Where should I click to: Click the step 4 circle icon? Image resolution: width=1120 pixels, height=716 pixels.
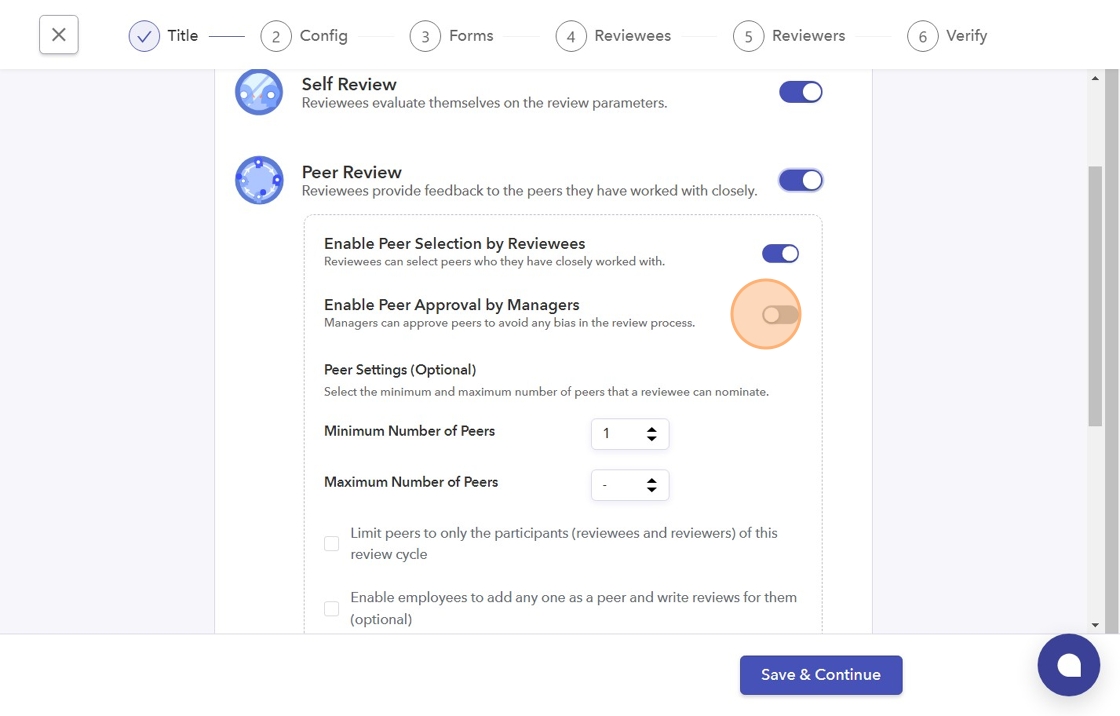click(x=571, y=36)
